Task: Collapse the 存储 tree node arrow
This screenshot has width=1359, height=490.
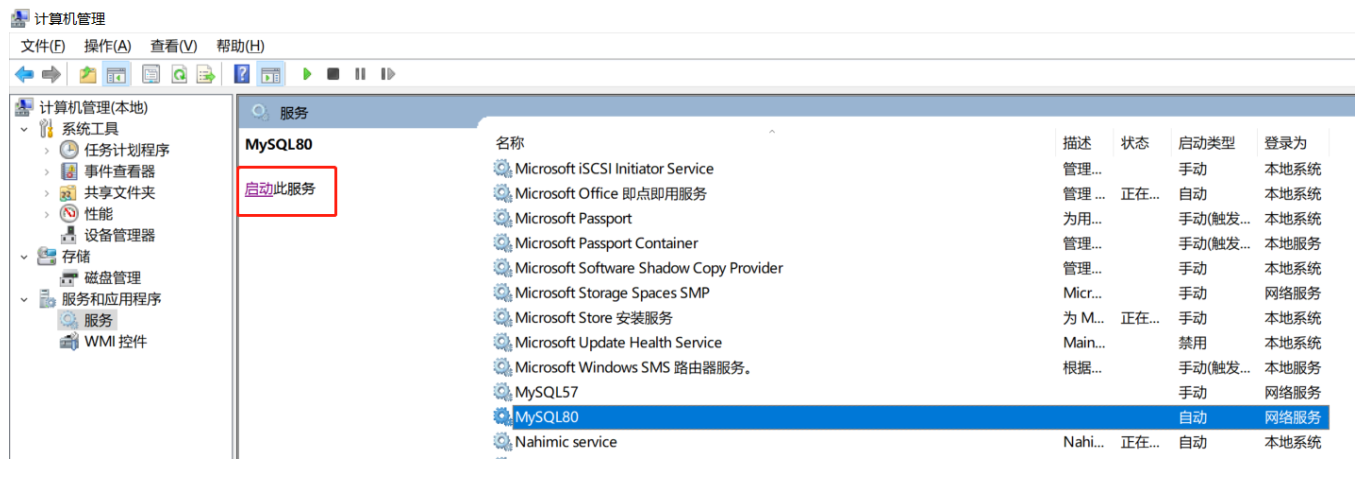Action: 24,256
